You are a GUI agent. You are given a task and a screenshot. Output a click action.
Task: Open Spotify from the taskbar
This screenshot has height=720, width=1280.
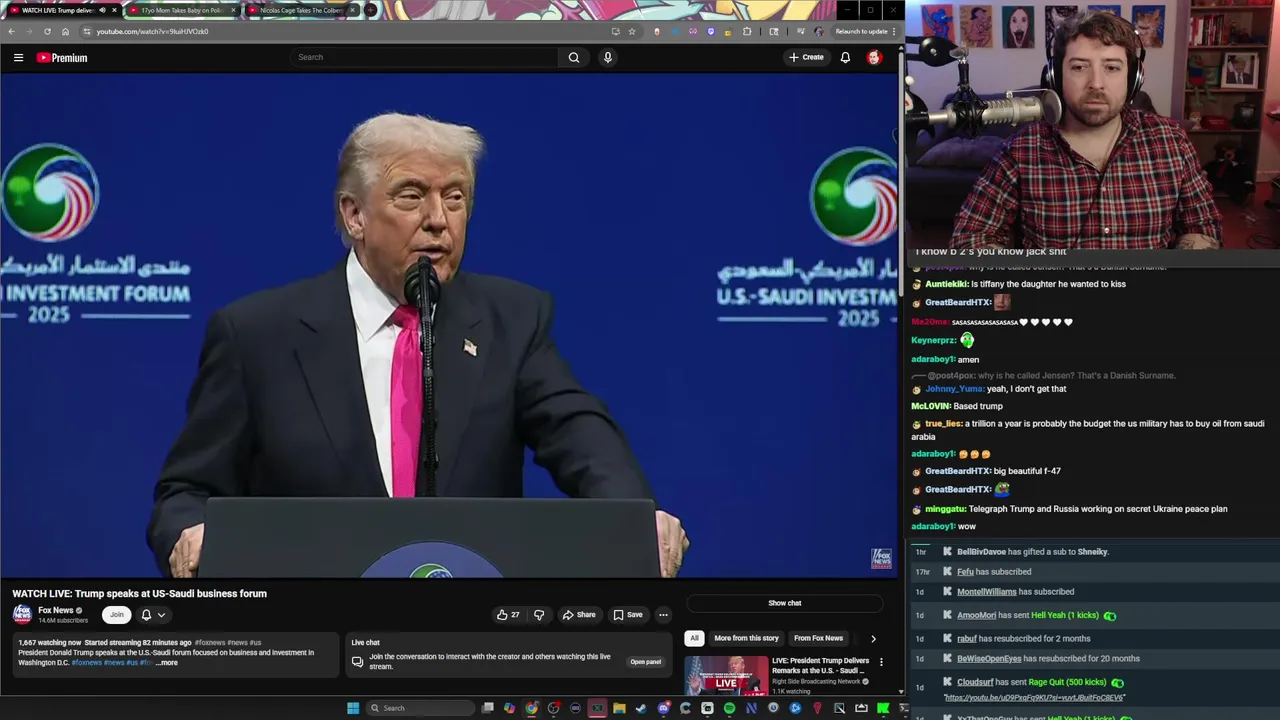tap(729, 708)
